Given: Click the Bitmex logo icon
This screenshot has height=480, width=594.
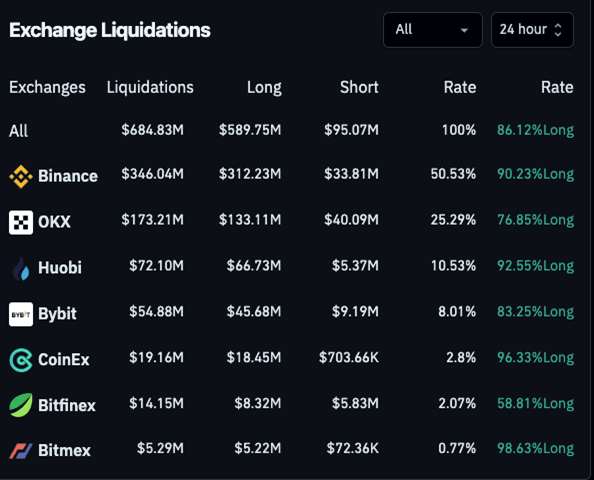Looking at the screenshot, I should 21,451.
